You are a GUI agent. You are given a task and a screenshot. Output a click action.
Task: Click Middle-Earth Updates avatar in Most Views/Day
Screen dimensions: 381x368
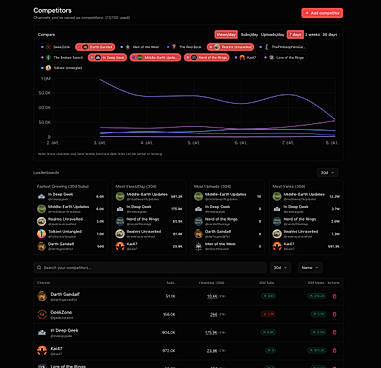(x=120, y=196)
